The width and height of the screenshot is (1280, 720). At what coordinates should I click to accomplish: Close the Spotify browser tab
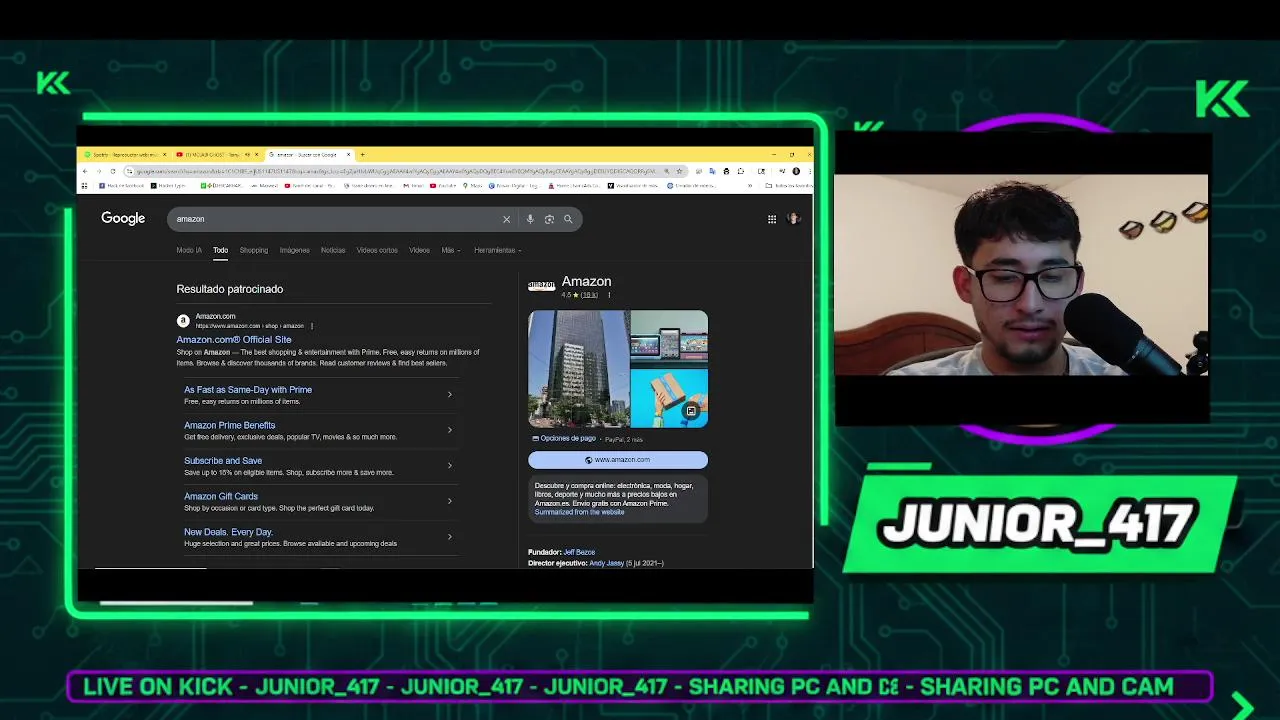166,155
